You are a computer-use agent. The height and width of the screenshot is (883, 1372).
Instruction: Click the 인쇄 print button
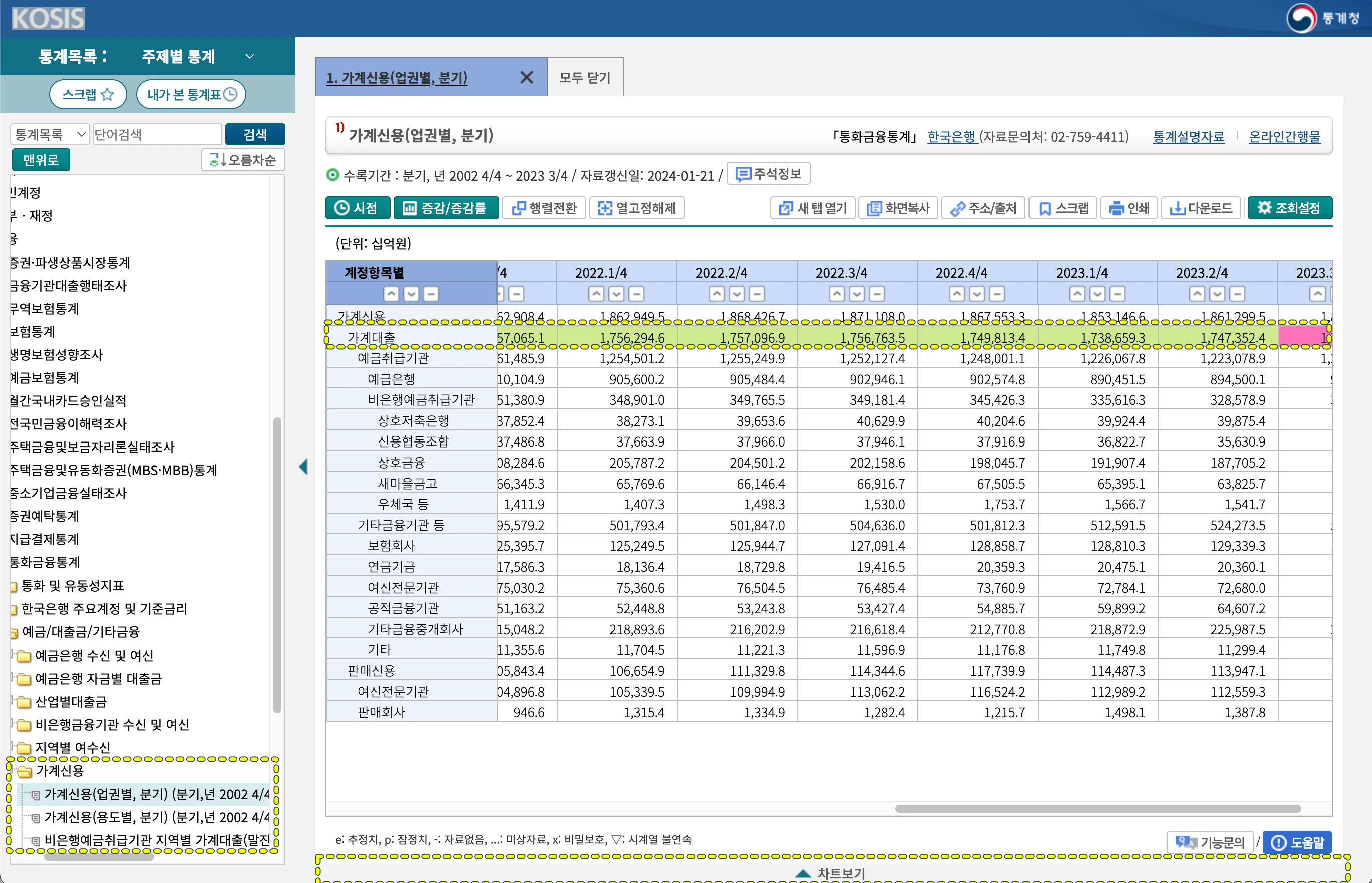tap(1129, 208)
